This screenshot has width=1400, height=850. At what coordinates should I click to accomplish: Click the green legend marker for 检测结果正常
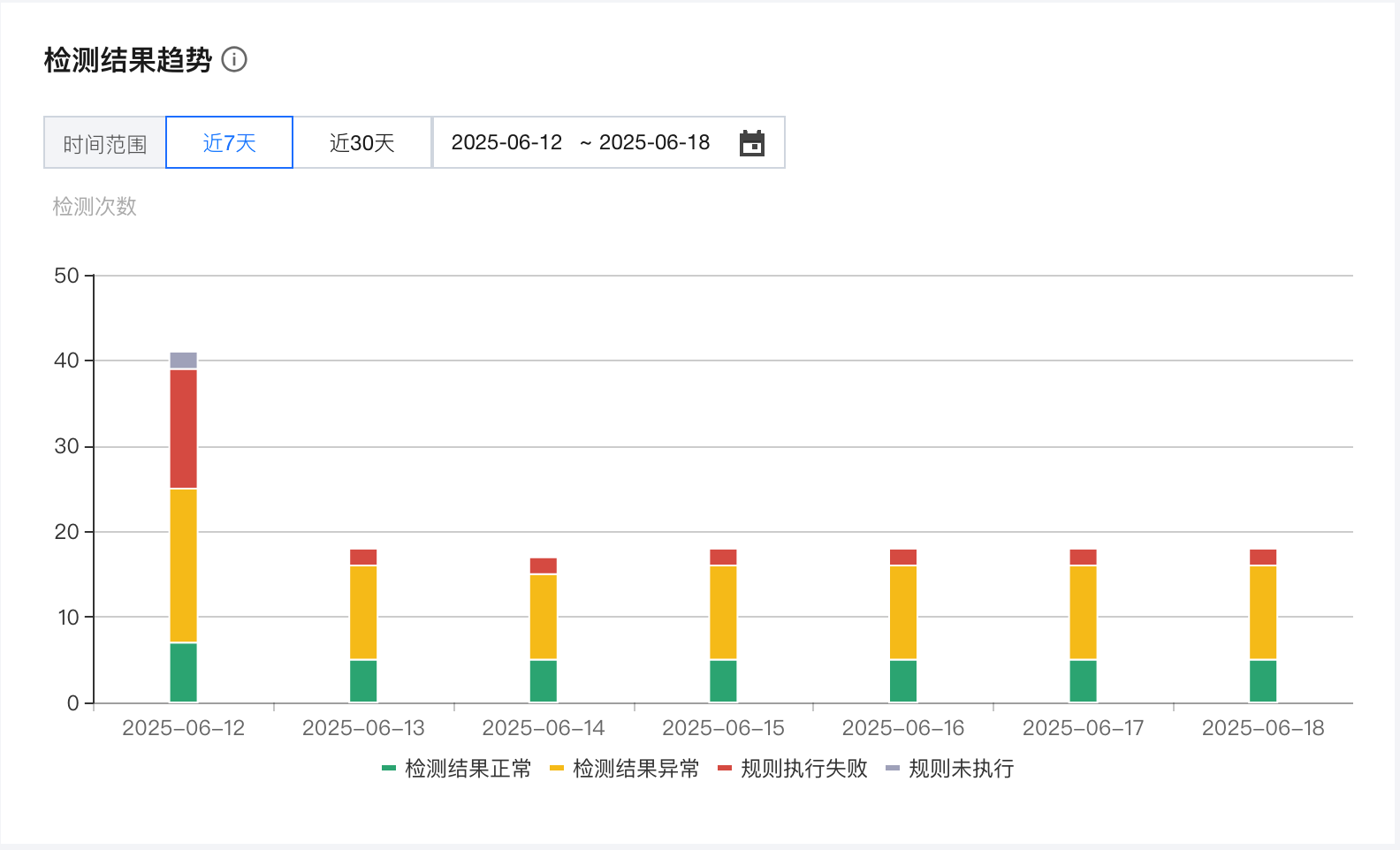coord(389,769)
